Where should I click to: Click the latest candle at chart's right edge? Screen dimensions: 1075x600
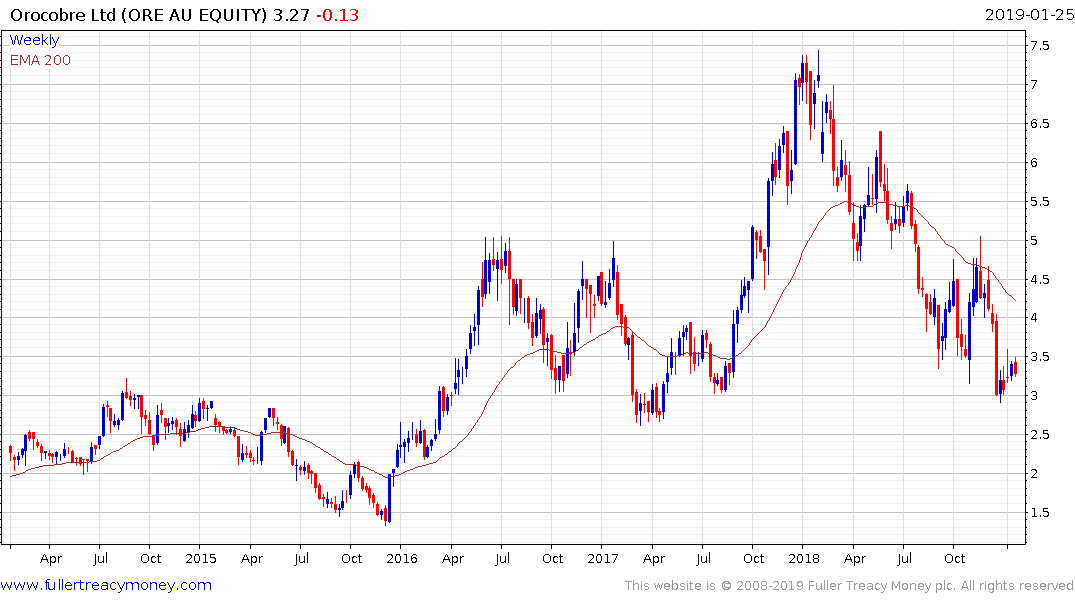coord(1015,368)
